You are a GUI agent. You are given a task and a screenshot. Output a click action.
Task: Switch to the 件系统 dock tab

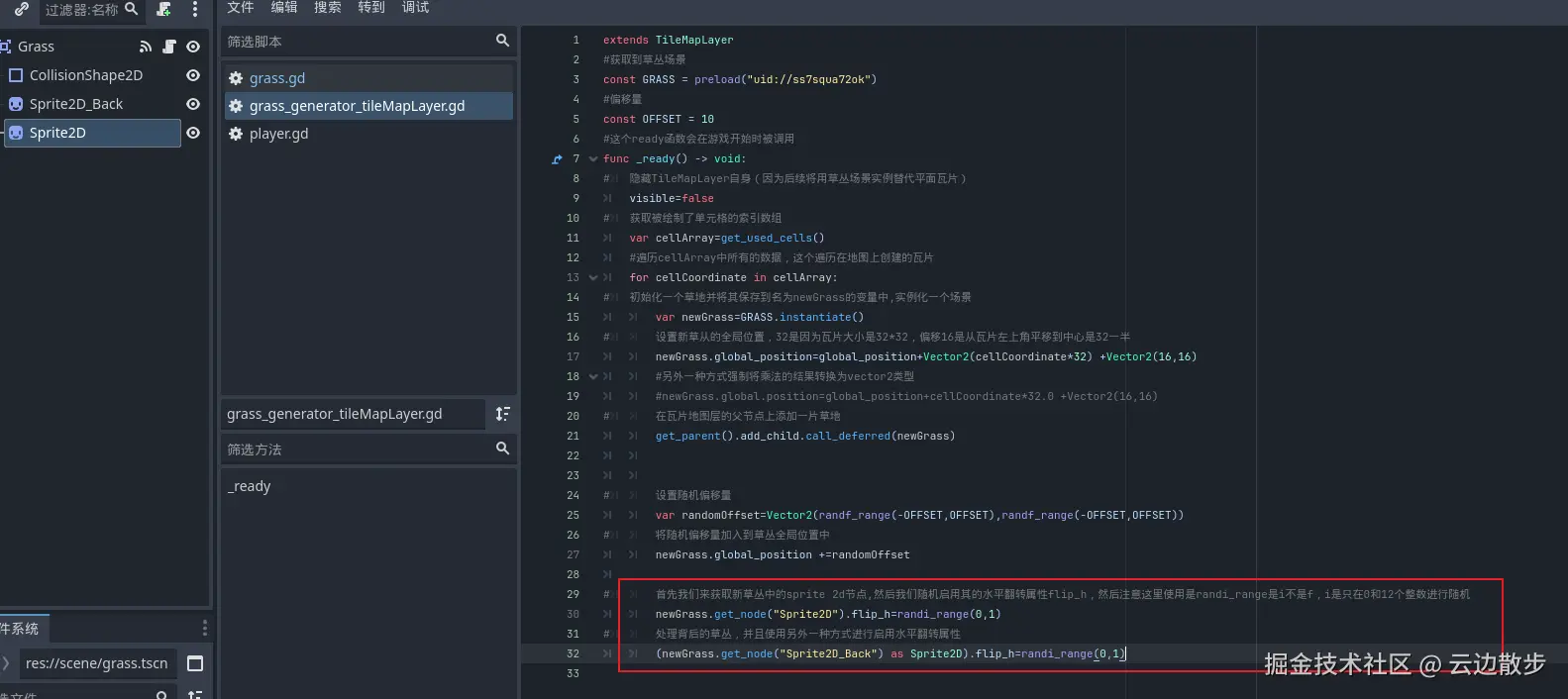click(22, 629)
